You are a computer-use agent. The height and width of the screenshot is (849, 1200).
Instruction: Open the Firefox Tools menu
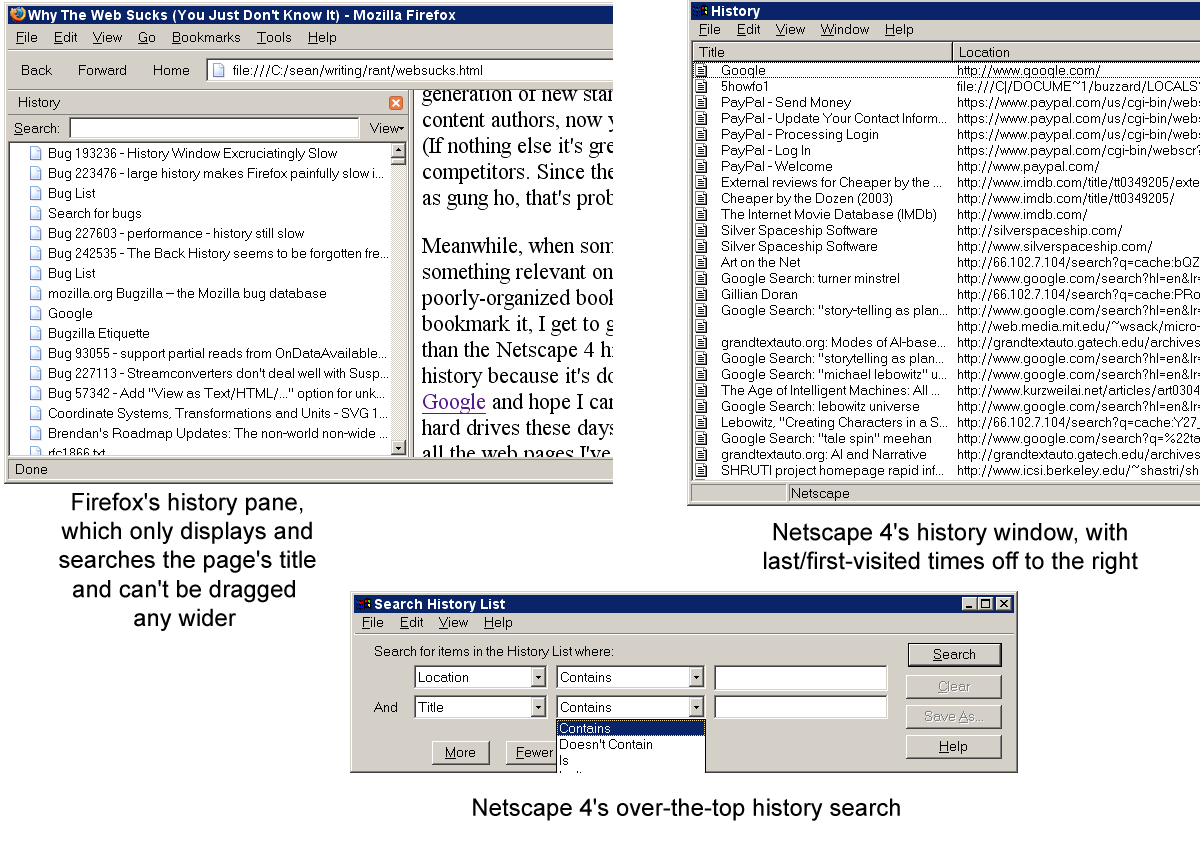(274, 37)
